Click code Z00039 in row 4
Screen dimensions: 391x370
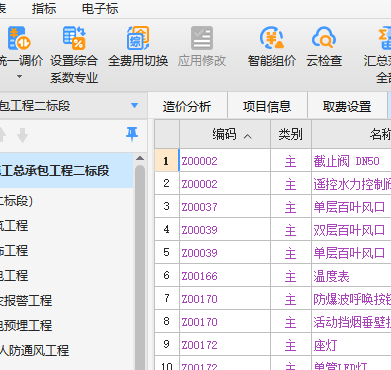point(200,230)
